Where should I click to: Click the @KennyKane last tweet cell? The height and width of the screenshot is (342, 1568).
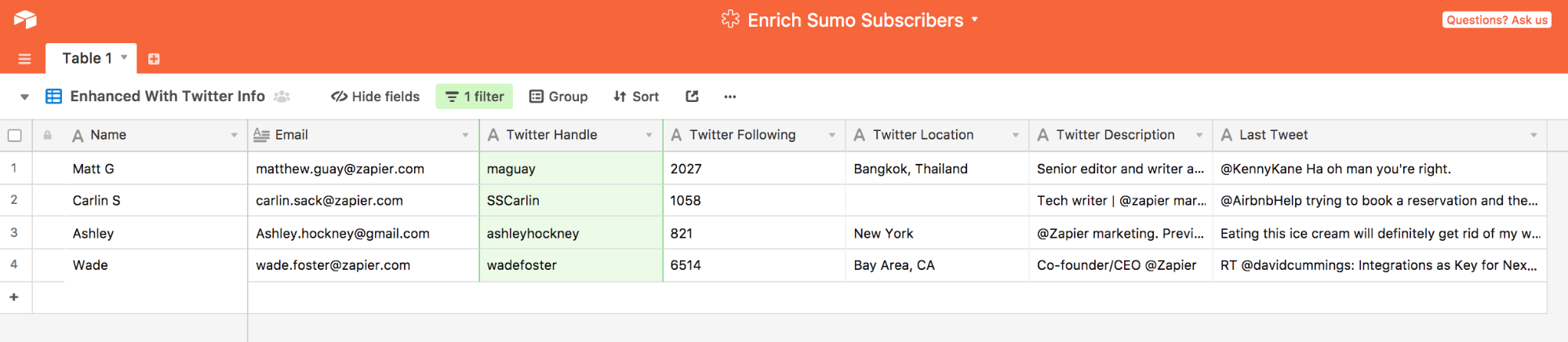[1380, 169]
